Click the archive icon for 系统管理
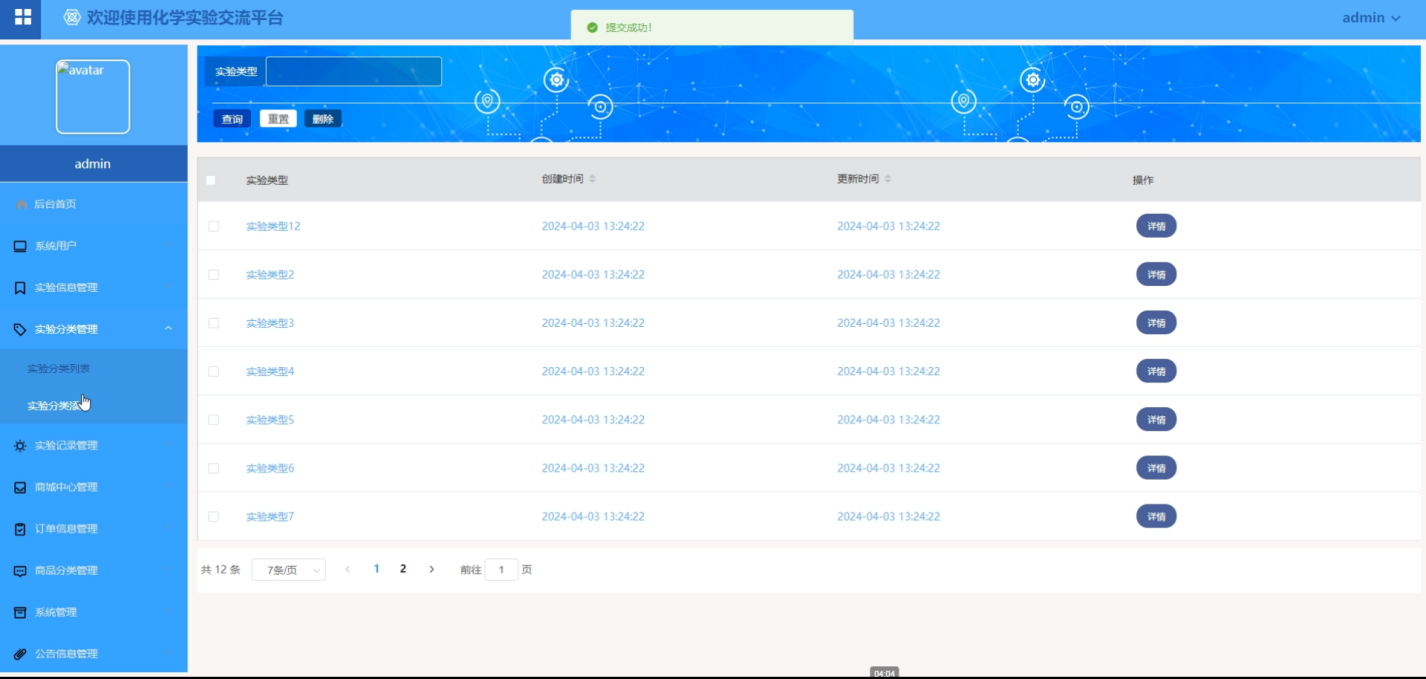The image size is (1426, 679). pos(20,612)
